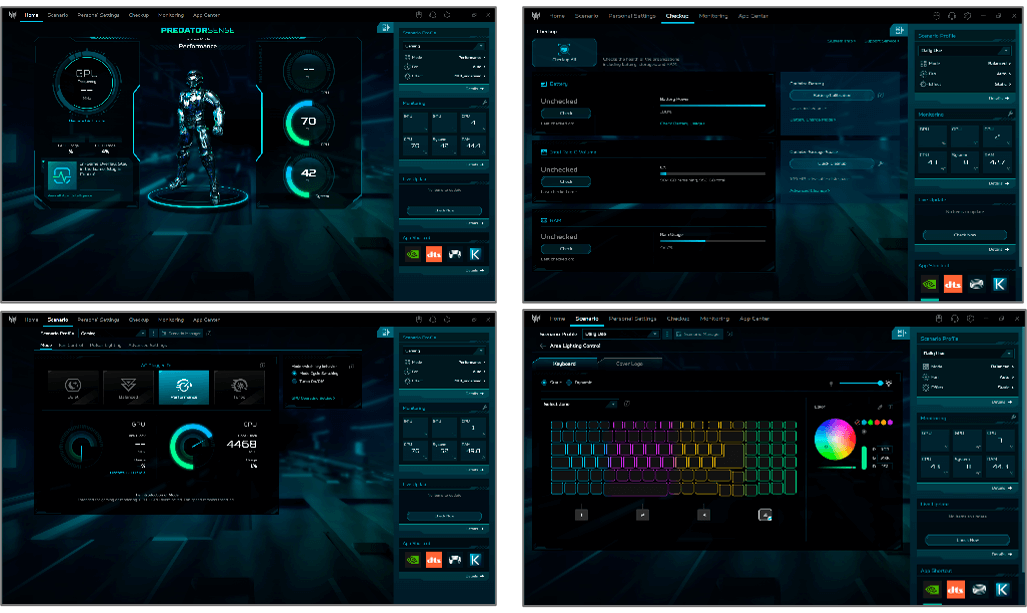Click the system health diagnostics icon on Home
Viewport: 1027px width, 613px height.
[x=62, y=176]
